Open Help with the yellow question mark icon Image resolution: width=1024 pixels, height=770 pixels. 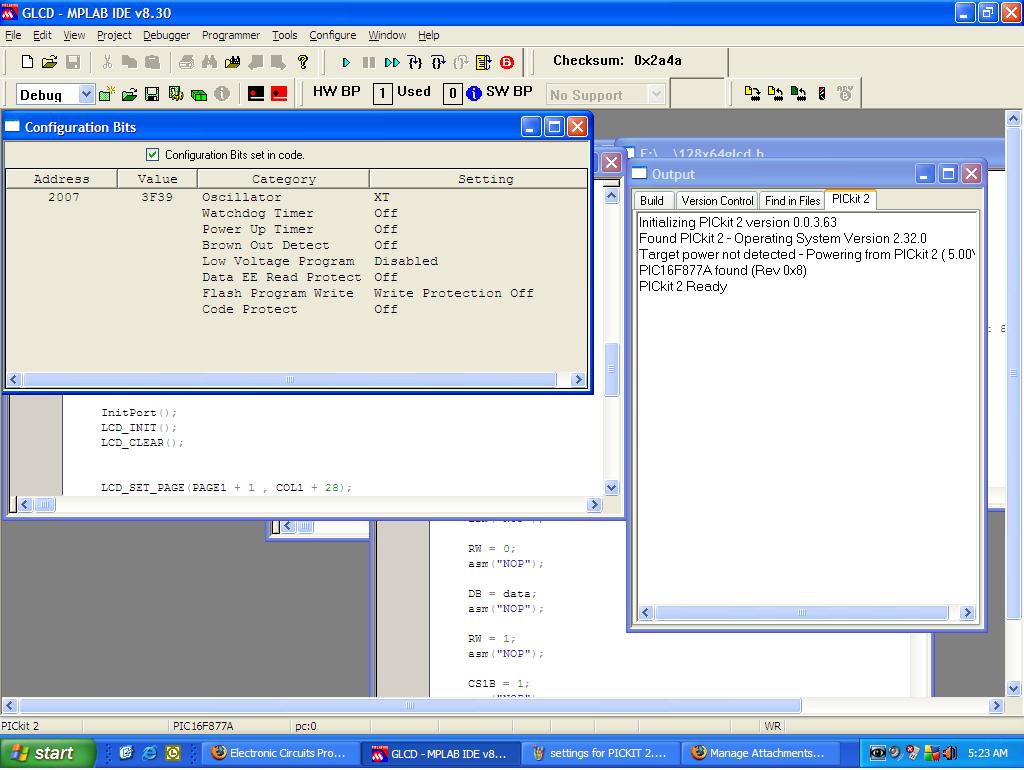point(302,62)
